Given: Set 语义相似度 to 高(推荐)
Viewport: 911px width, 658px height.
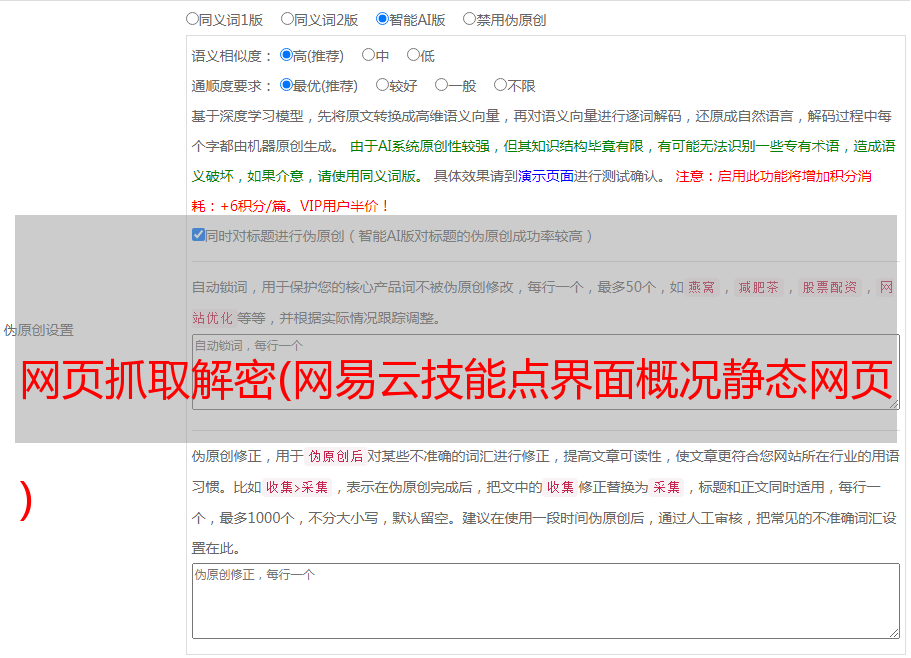Looking at the screenshot, I should (x=286, y=55).
